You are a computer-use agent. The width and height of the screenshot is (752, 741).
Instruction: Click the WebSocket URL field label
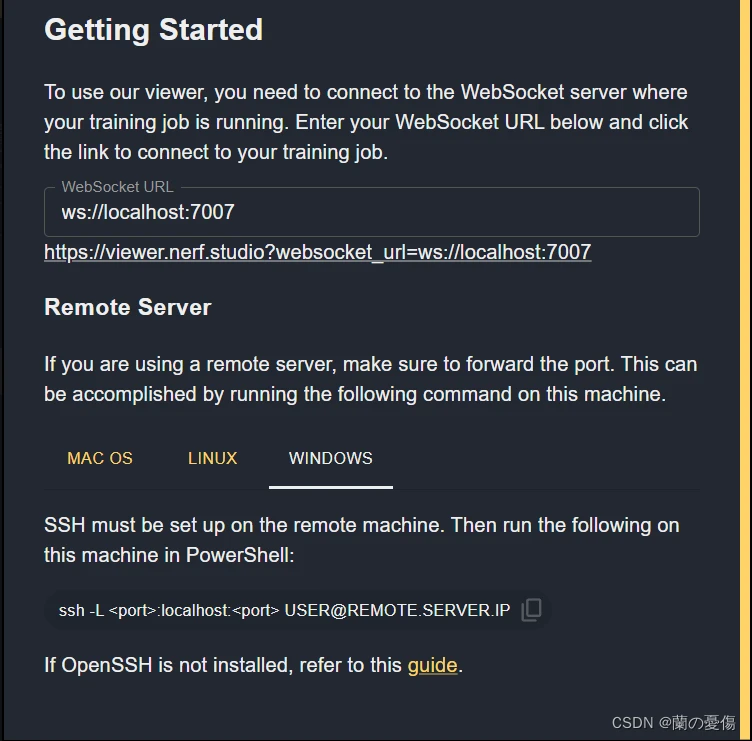tap(117, 187)
